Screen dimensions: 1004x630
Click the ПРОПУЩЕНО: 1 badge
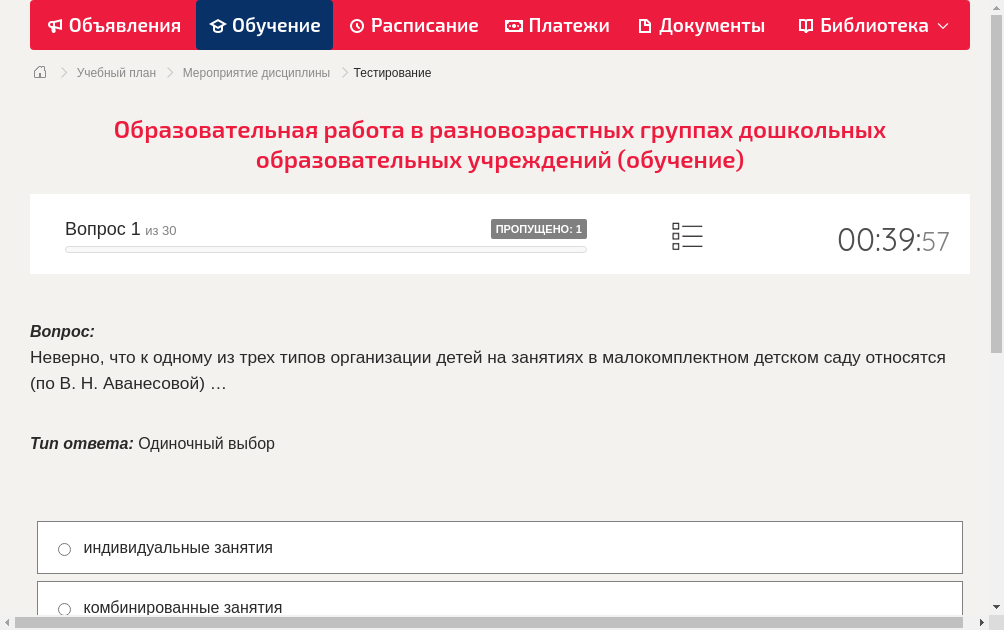[x=540, y=228]
